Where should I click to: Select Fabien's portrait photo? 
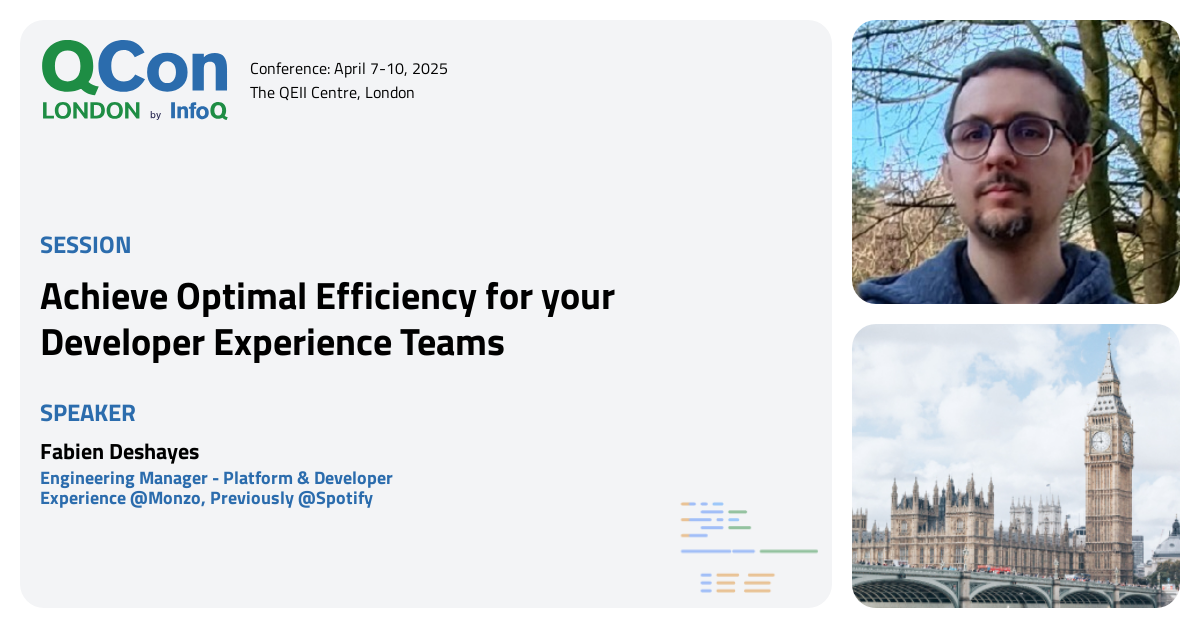coord(1015,160)
